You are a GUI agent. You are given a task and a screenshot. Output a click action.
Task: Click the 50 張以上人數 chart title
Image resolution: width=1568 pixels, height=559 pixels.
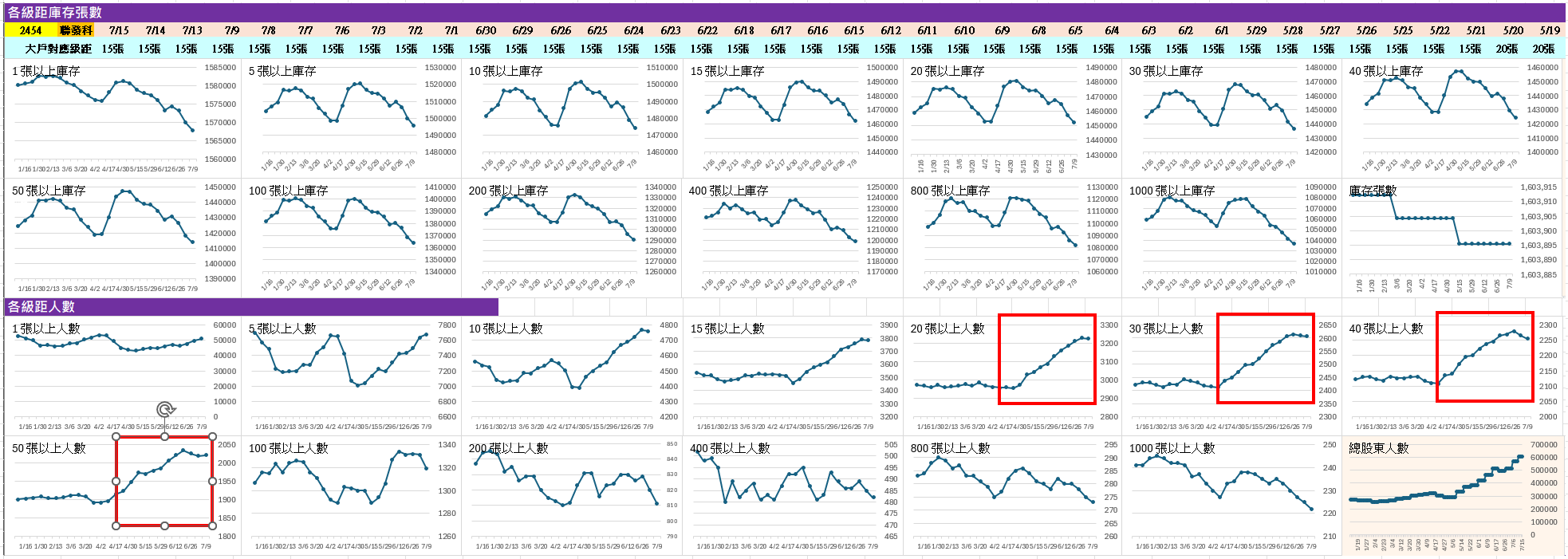pos(49,448)
